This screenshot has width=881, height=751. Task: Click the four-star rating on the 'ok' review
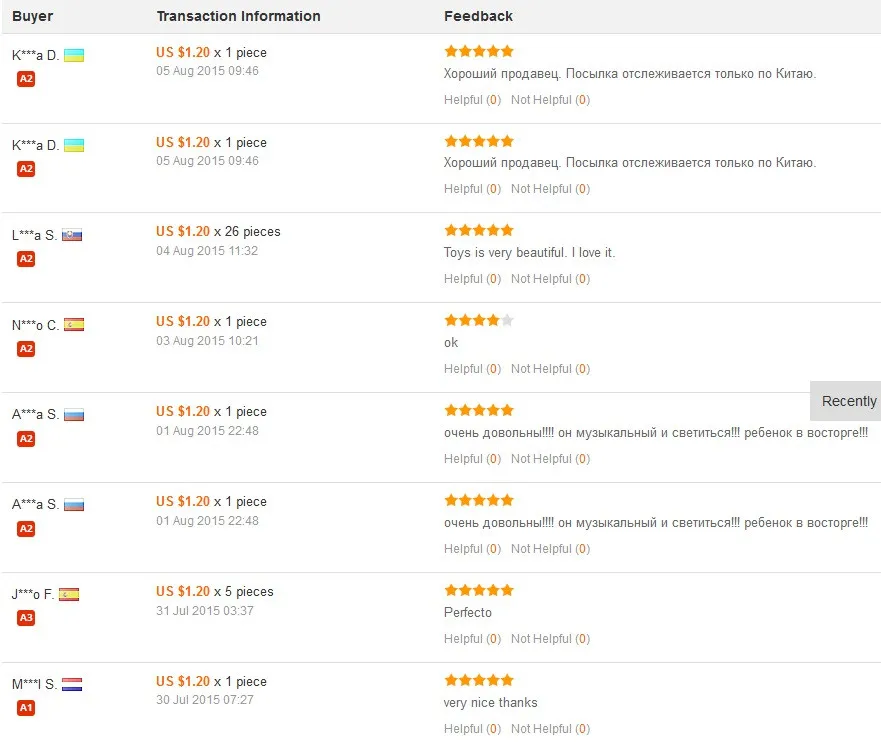479,320
